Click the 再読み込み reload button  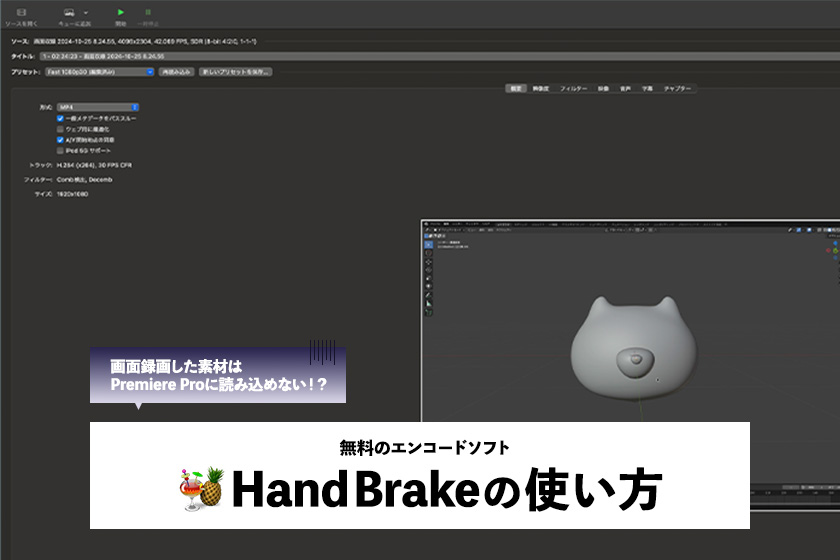click(176, 72)
